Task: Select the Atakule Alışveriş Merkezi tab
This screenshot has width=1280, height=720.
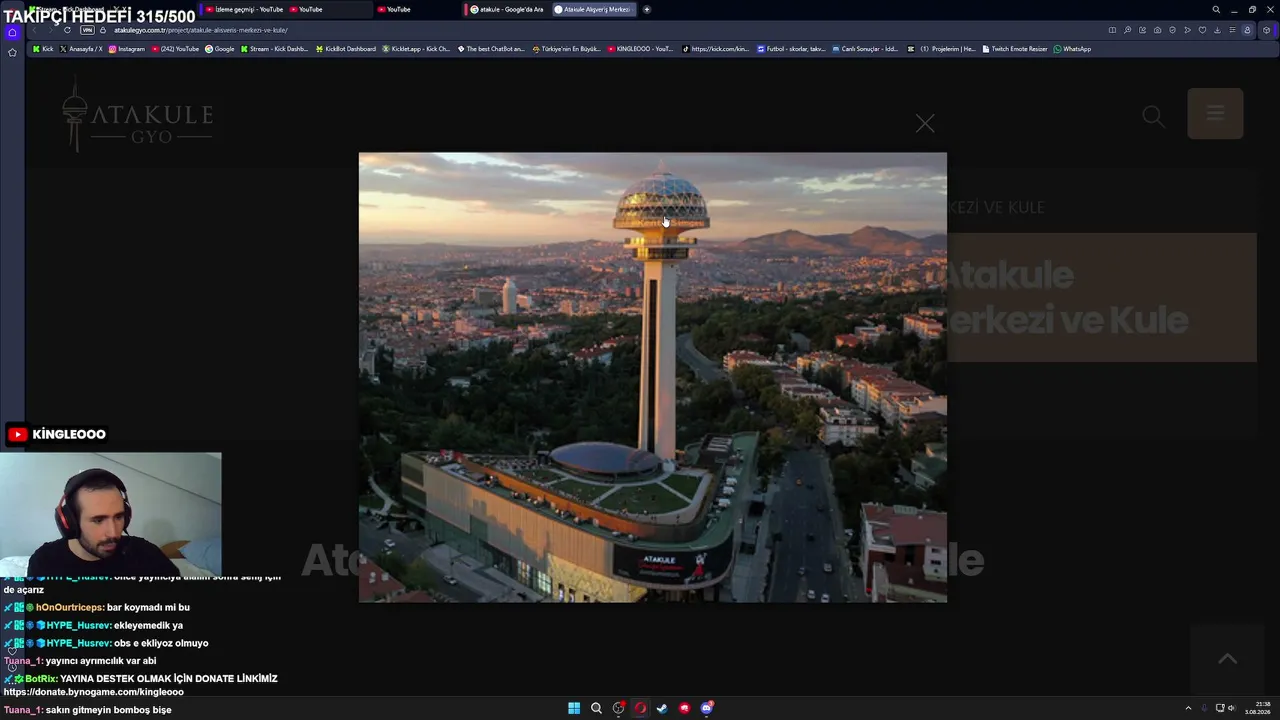Action: point(594,9)
